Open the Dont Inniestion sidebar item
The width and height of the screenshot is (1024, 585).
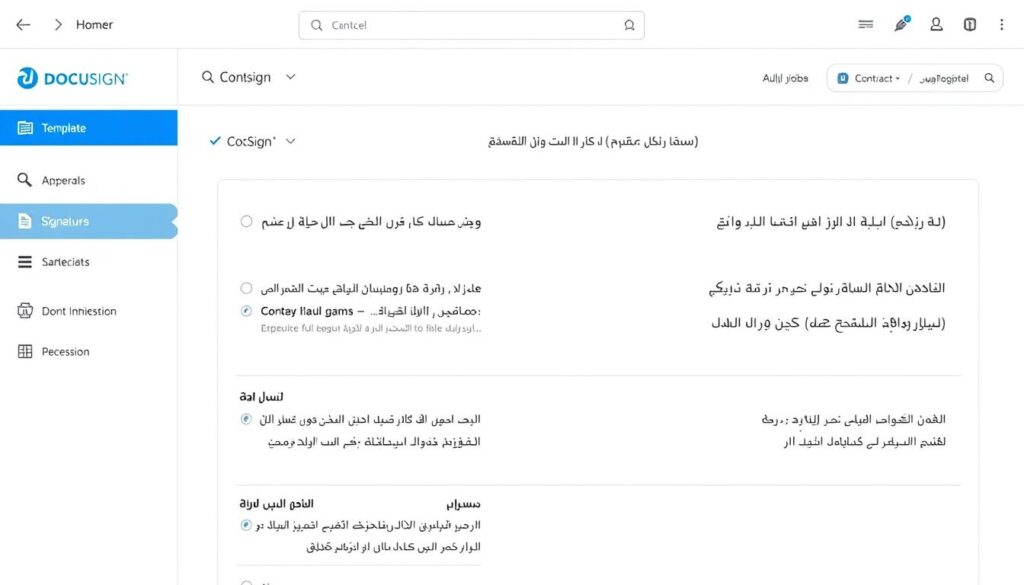click(89, 311)
